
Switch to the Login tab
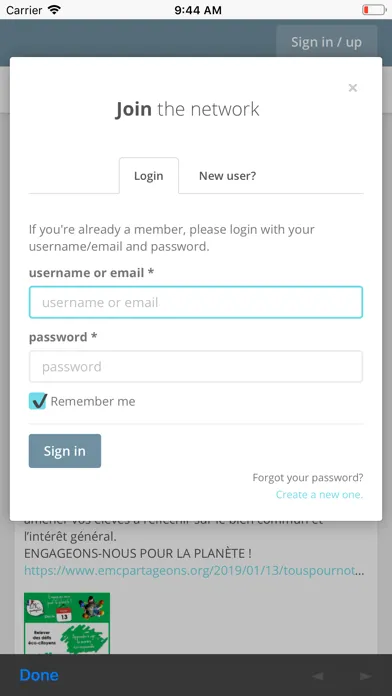point(149,176)
